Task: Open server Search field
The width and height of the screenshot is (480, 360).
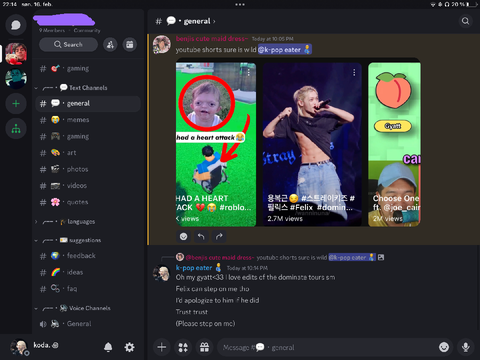Action: [68, 44]
